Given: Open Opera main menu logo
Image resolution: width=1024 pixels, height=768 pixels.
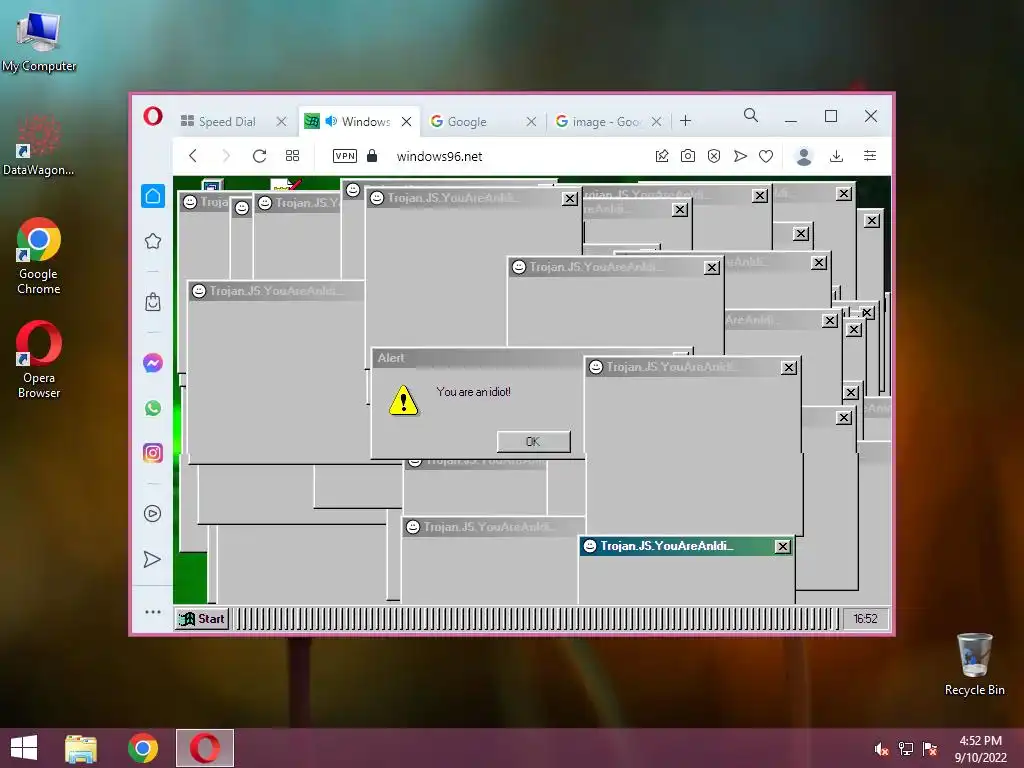Looking at the screenshot, I should [153, 117].
